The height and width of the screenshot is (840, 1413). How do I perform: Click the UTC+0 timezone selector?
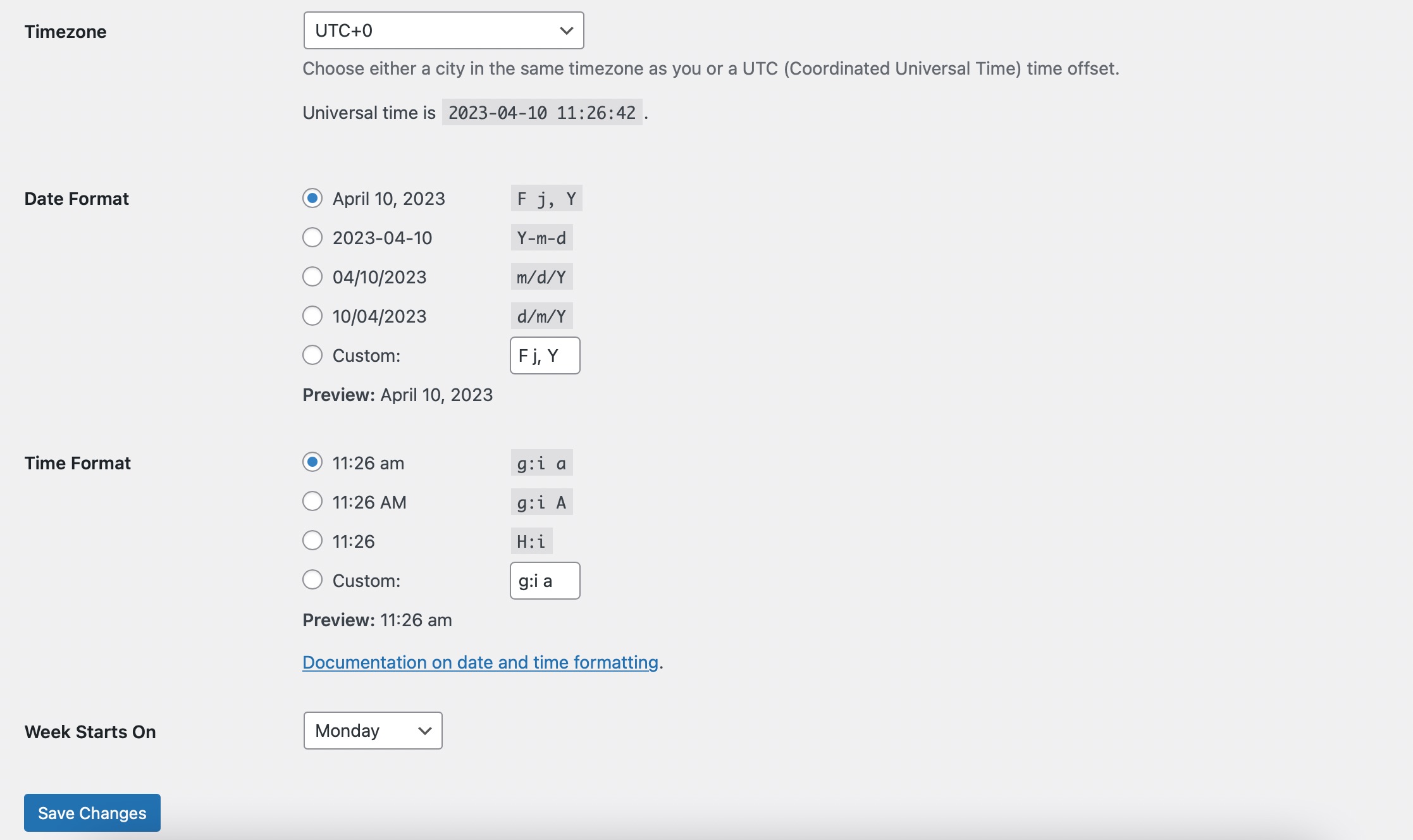coord(443,29)
